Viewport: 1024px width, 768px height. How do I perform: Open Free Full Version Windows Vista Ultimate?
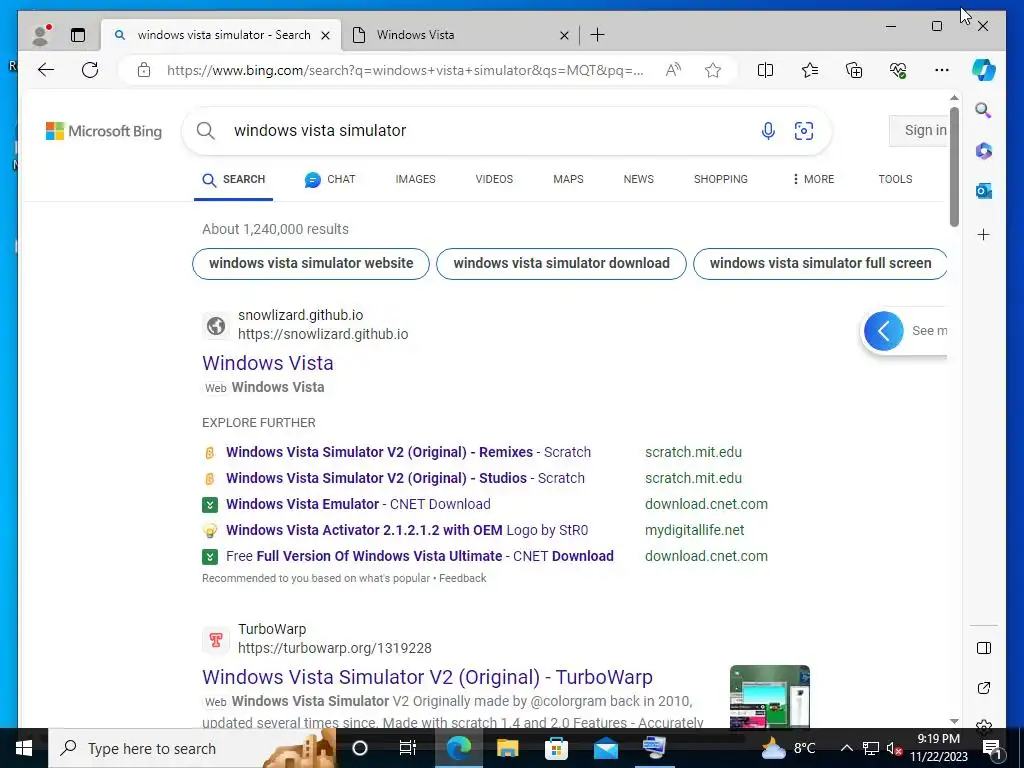[420, 556]
